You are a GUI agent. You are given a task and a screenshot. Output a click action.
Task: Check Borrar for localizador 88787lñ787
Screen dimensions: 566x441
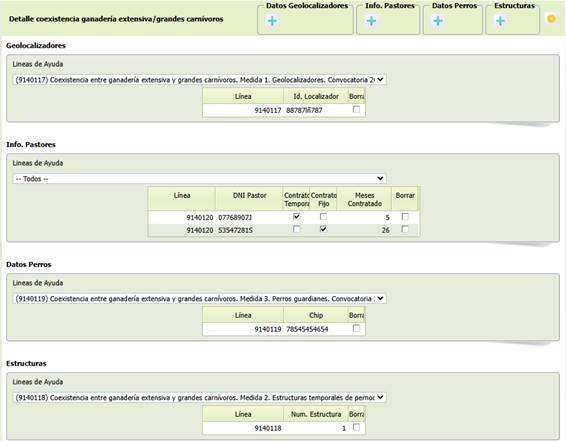pyautogui.click(x=356, y=109)
